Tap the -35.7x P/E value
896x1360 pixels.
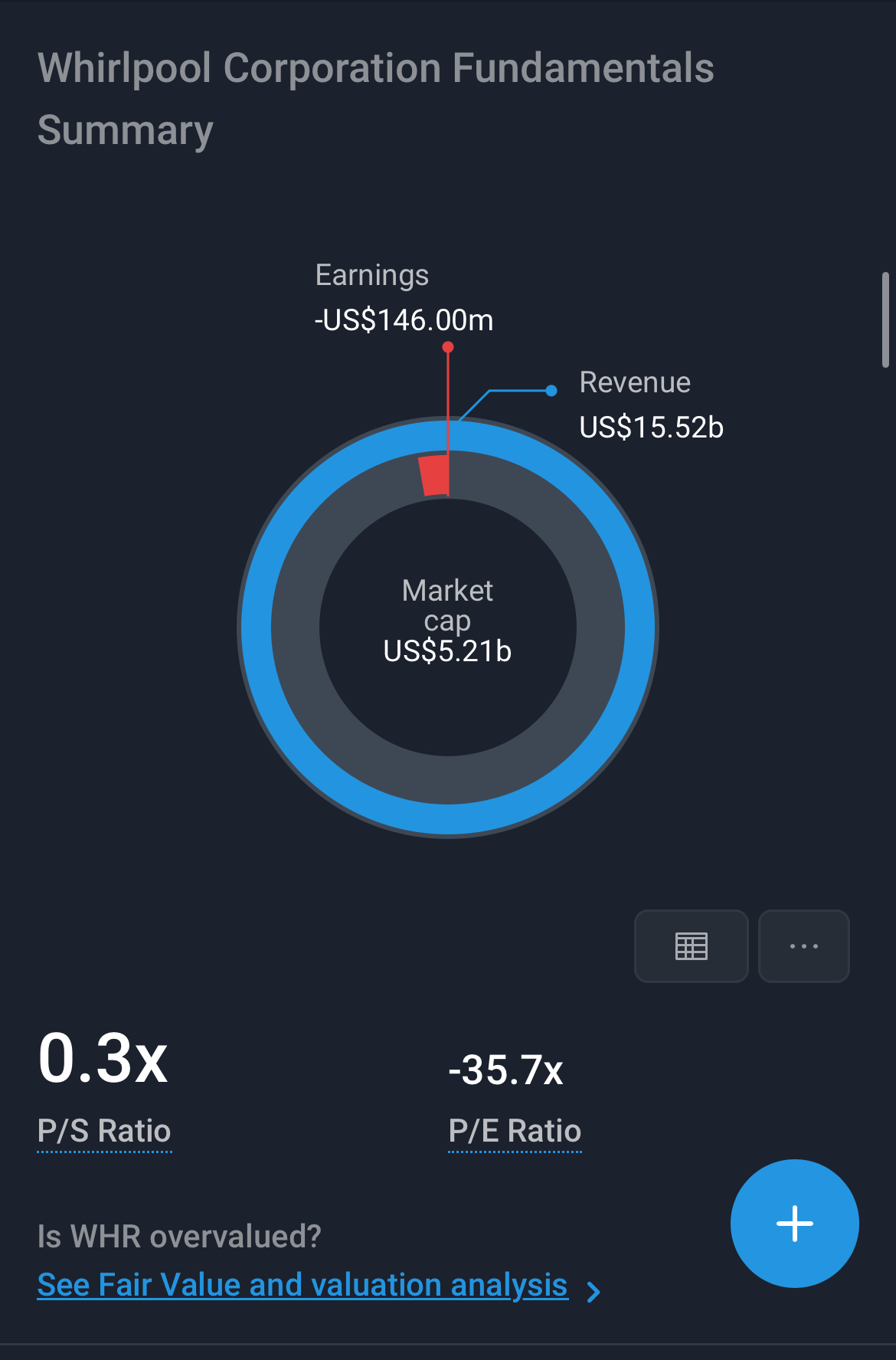pyautogui.click(x=506, y=1070)
